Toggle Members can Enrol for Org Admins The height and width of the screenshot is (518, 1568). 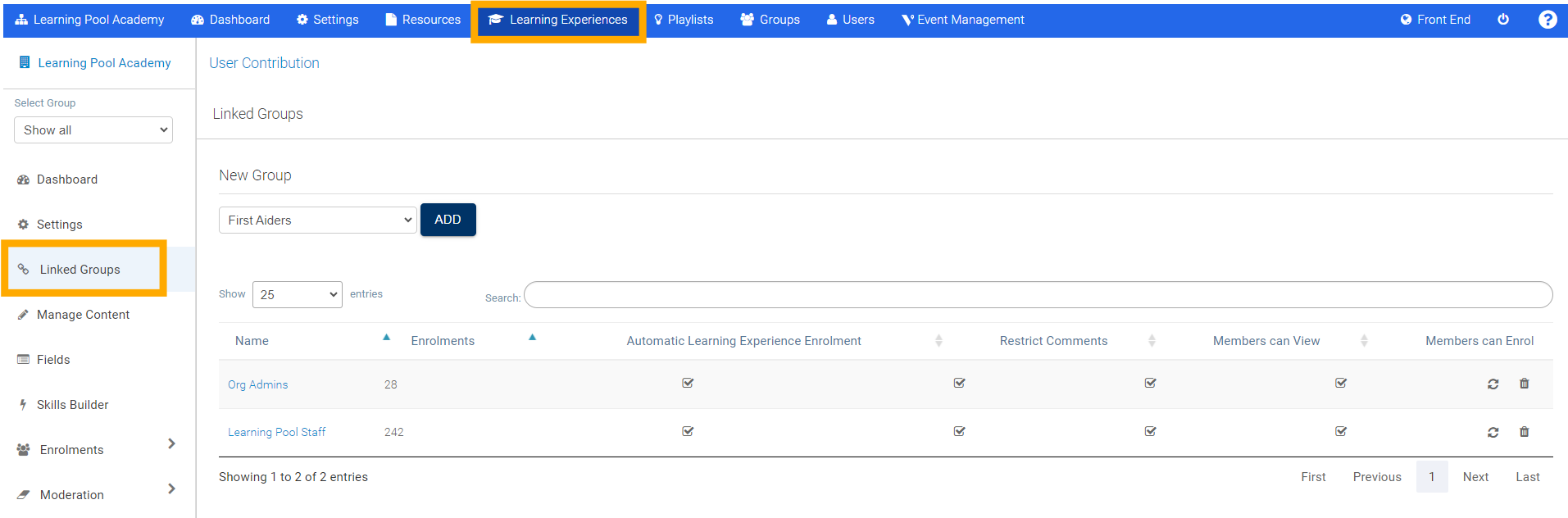coord(1341,383)
